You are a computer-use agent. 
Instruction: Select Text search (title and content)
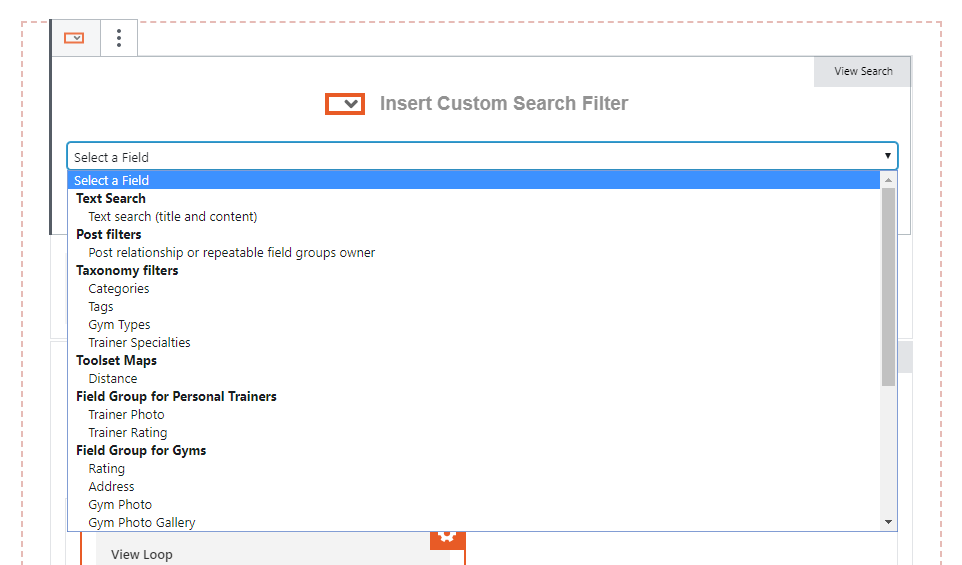pos(172,217)
